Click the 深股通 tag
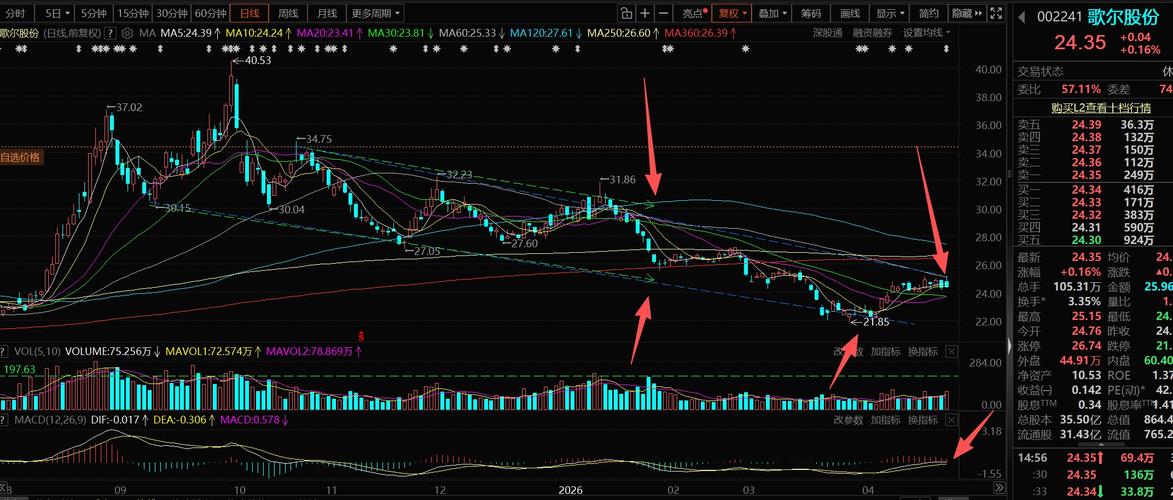1173x500 pixels. [827, 33]
